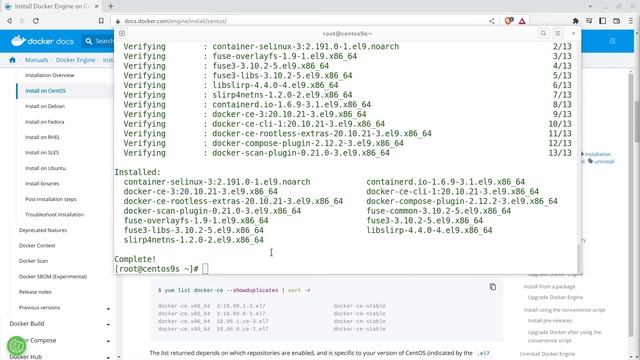The image size is (640, 360).
Task: Open Post-installation steps page
Action: (51, 199)
